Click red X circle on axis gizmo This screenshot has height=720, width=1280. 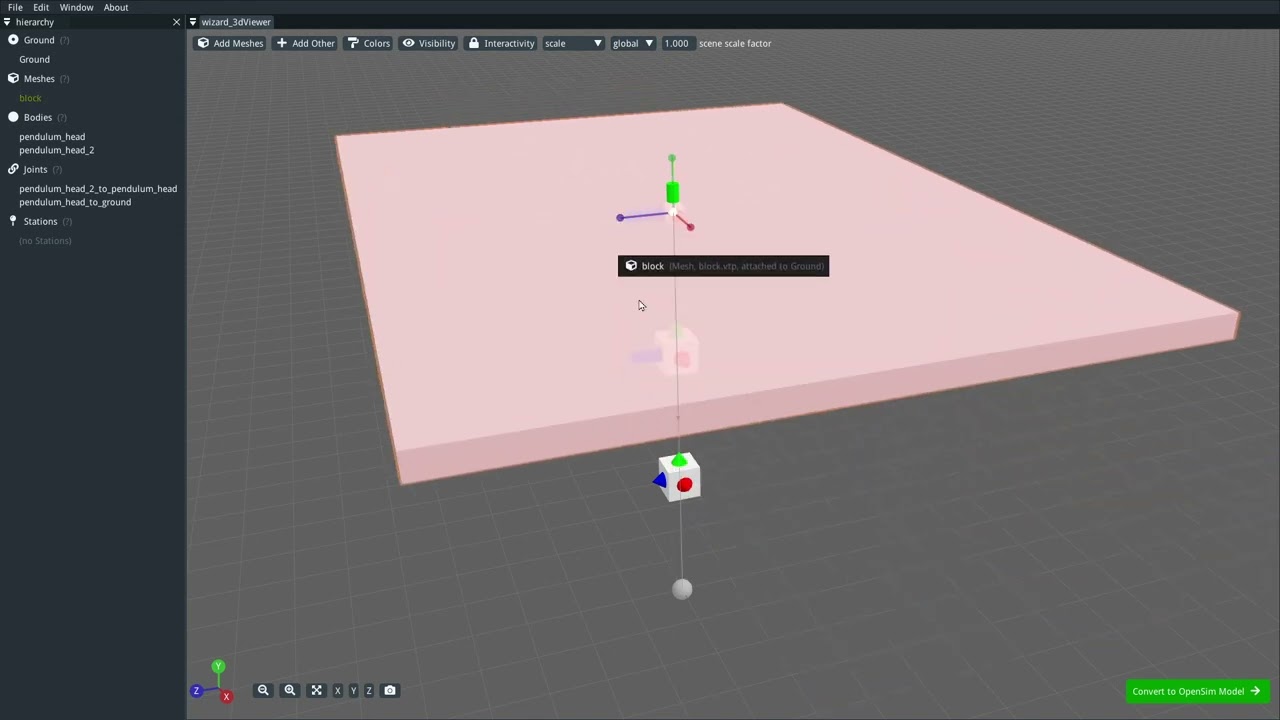coord(226,696)
